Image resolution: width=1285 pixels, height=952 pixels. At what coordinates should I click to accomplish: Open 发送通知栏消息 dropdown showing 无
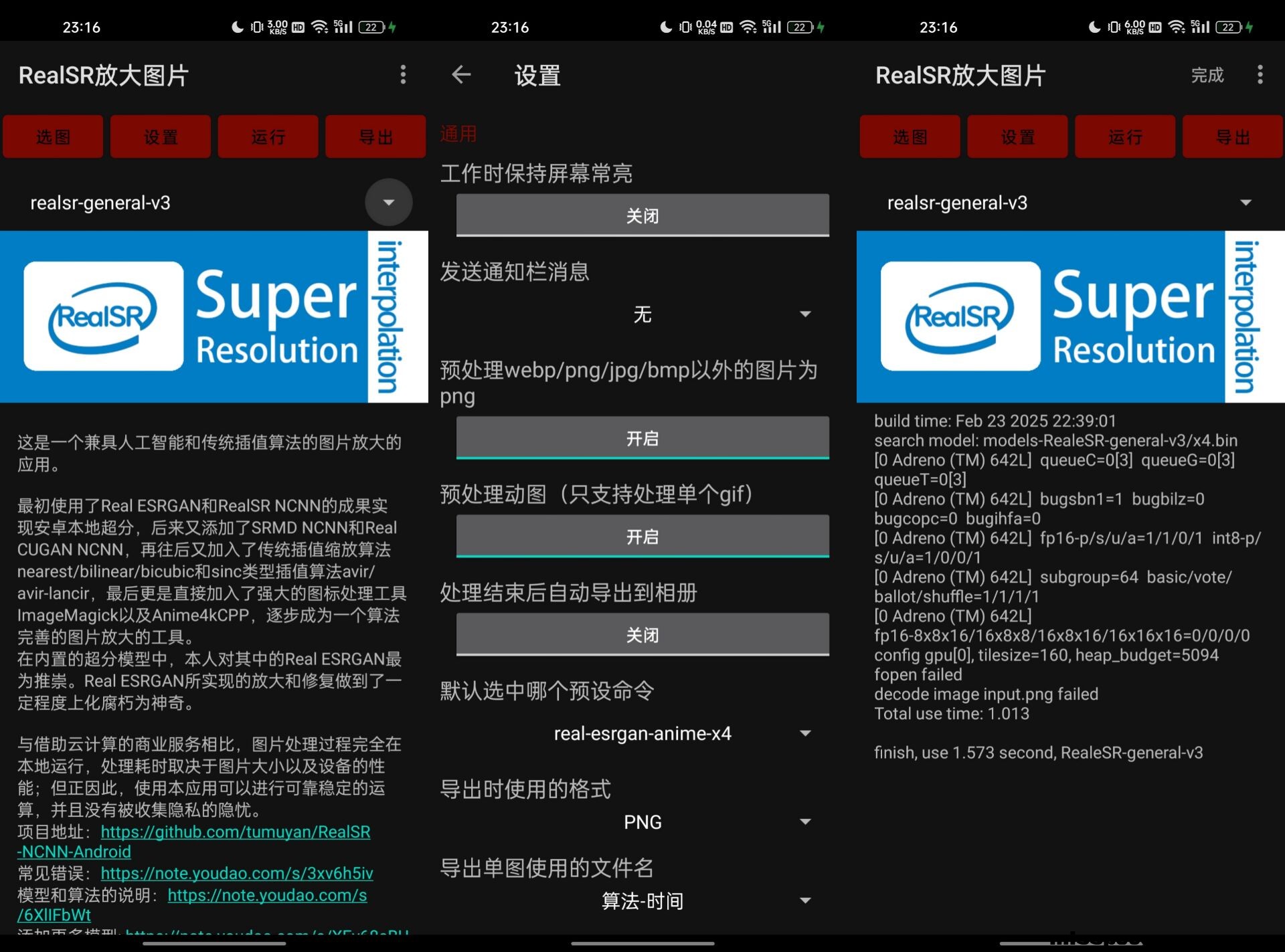tap(642, 314)
